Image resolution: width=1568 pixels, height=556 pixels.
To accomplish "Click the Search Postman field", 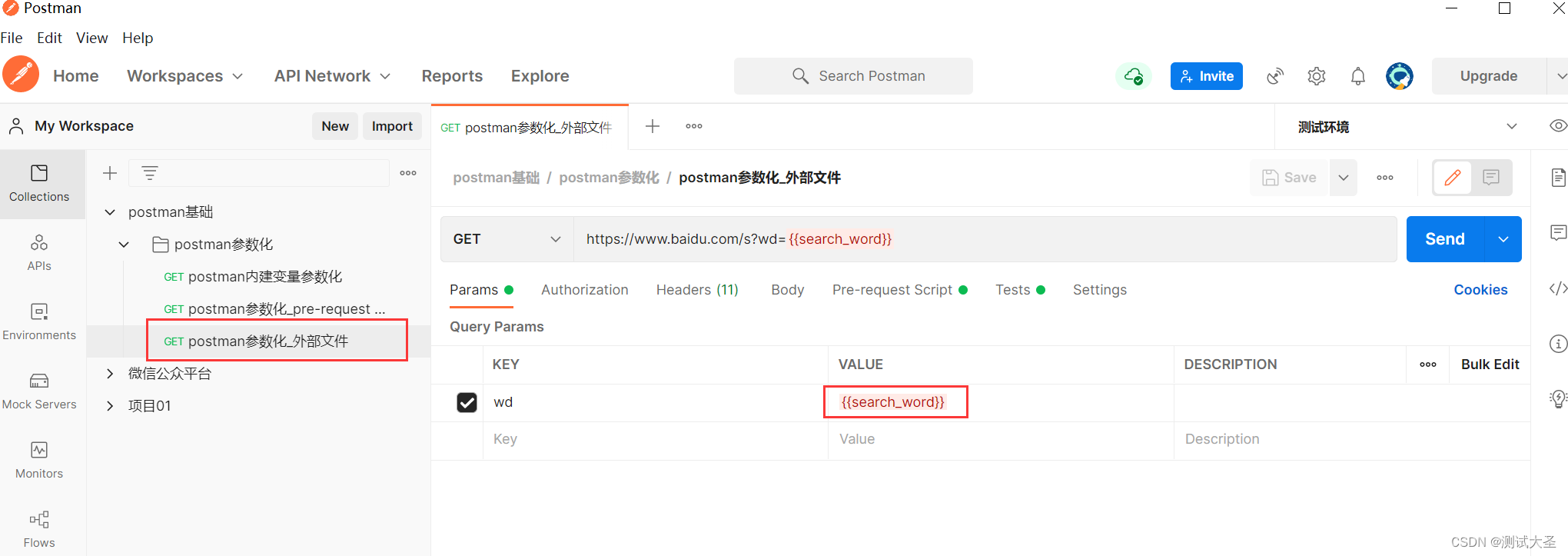I will (853, 76).
